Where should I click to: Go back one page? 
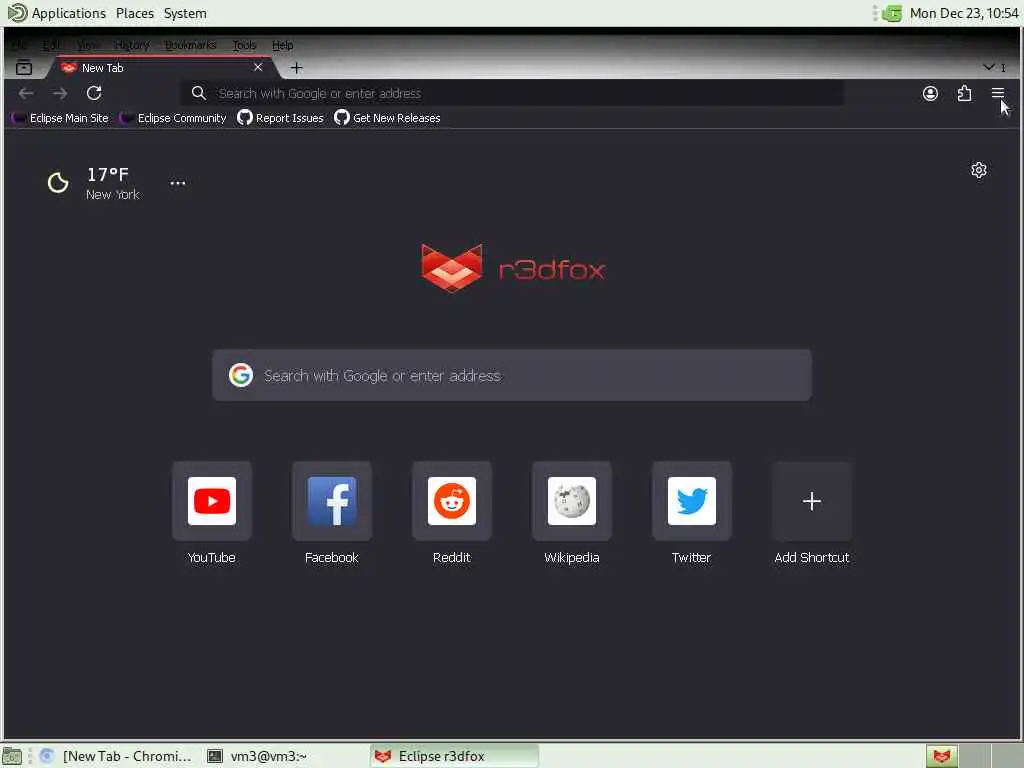coord(26,93)
